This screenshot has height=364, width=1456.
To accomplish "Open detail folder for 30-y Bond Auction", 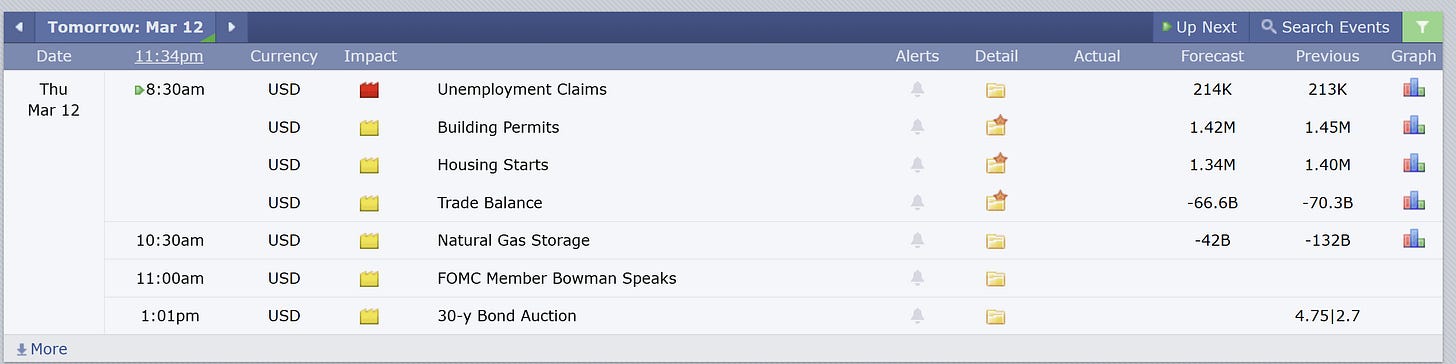I will (x=995, y=316).
